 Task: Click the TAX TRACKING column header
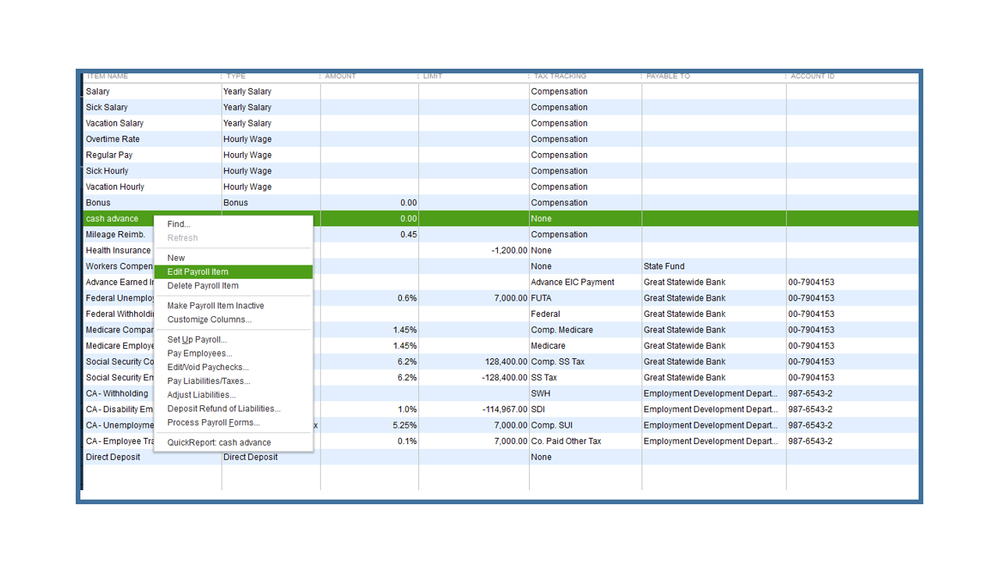tap(560, 76)
